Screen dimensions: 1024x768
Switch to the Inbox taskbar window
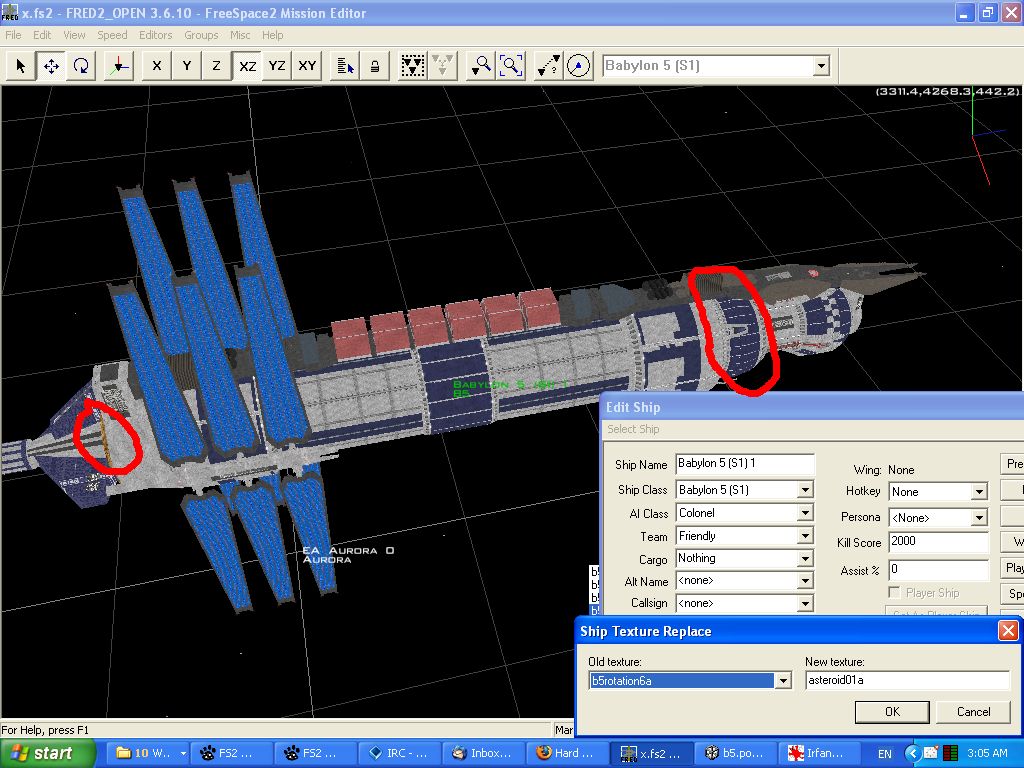[x=484, y=753]
